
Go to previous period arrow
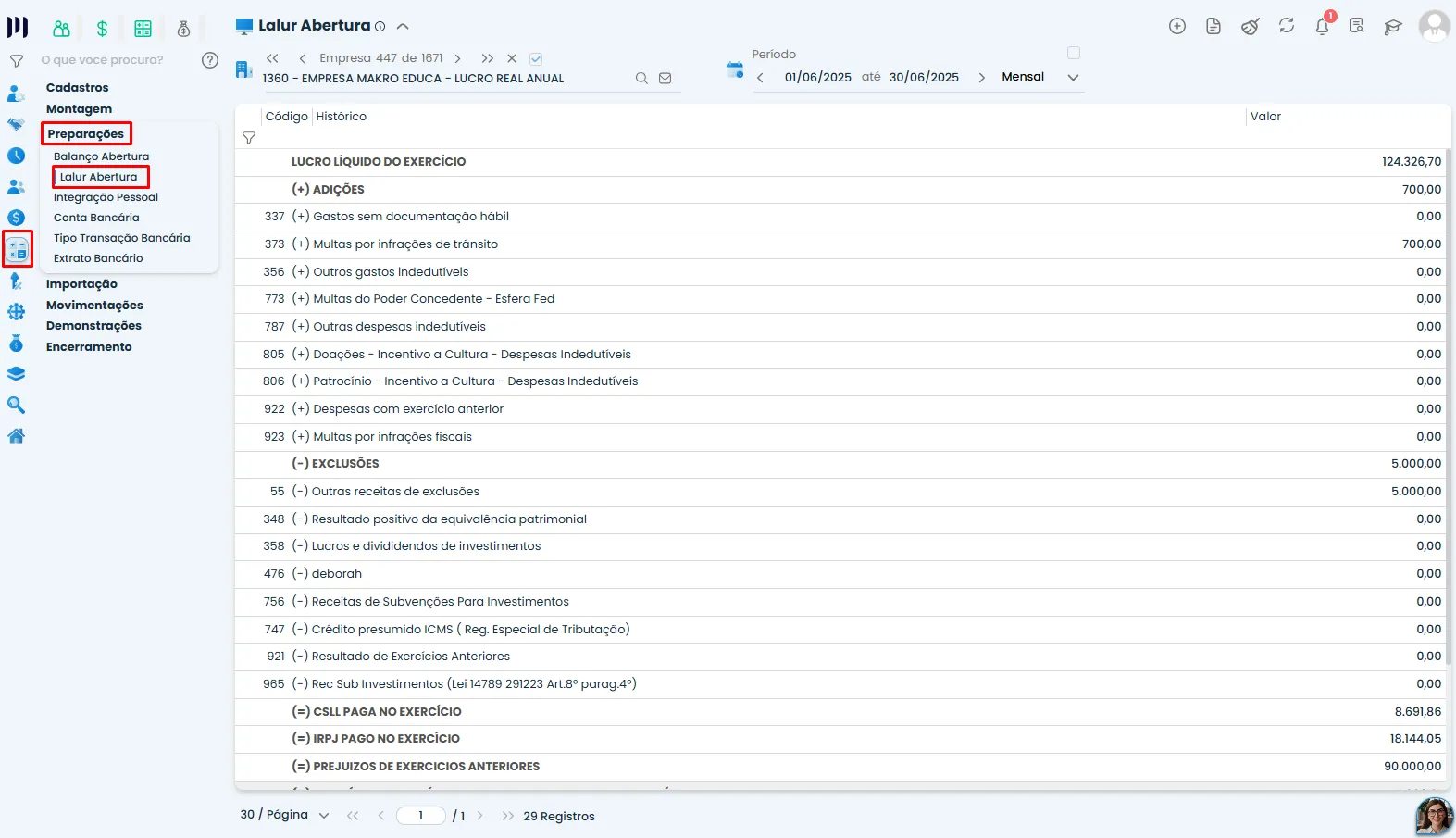(x=760, y=78)
